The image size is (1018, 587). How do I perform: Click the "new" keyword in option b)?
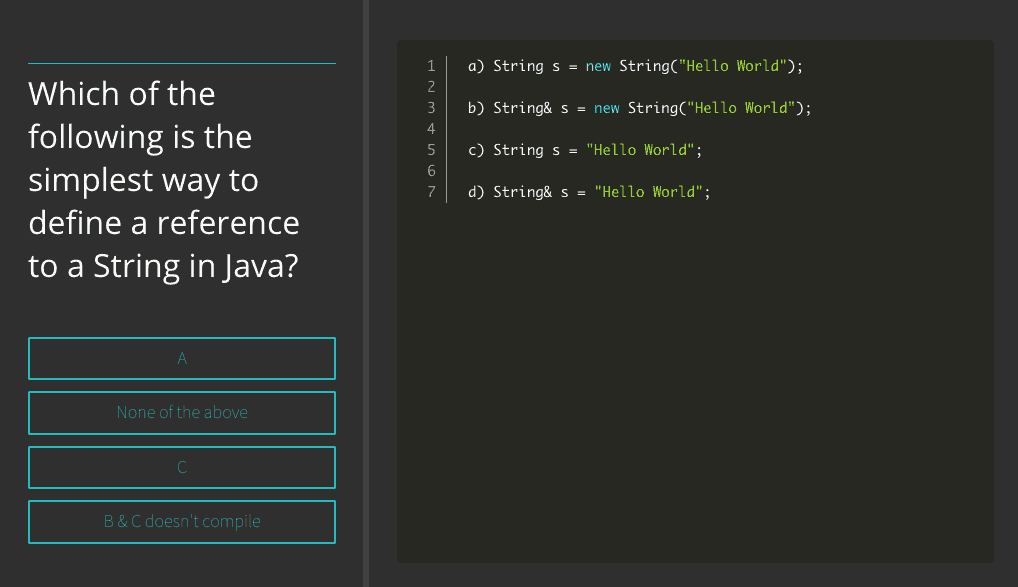pyautogui.click(x=606, y=108)
